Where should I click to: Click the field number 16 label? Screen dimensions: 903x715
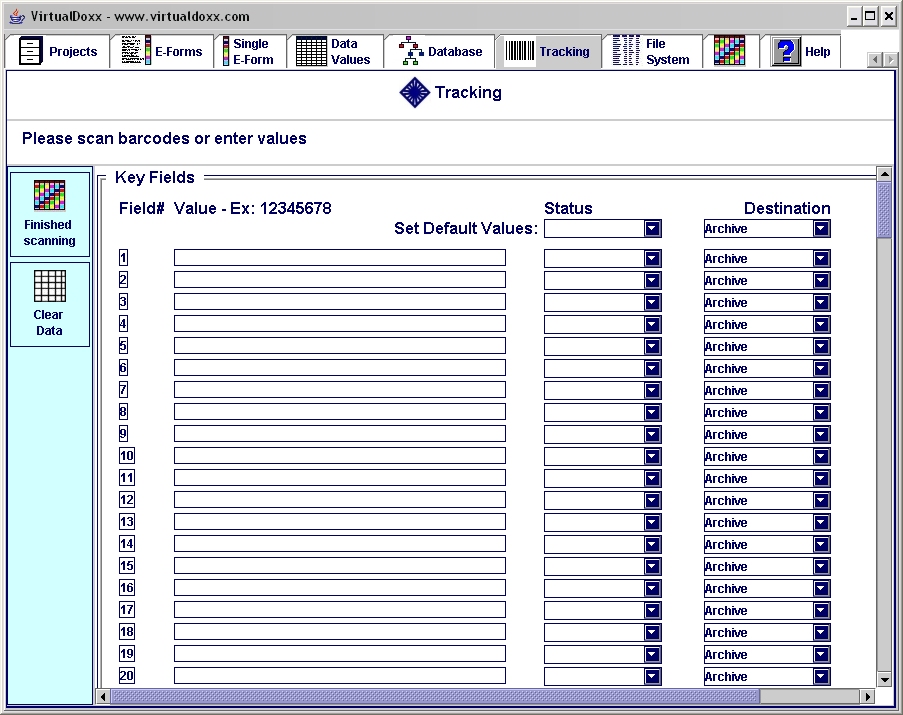tap(127, 588)
